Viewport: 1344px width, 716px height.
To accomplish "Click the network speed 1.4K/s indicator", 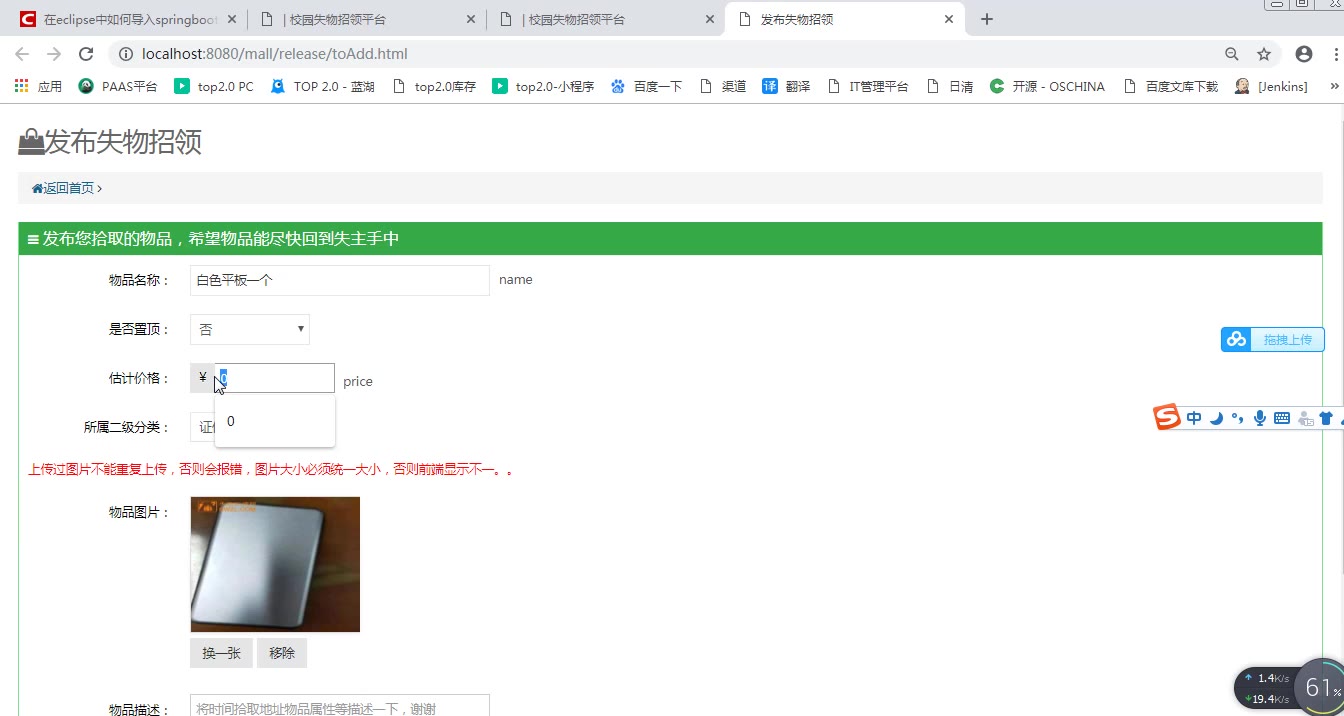I will pos(1266,678).
